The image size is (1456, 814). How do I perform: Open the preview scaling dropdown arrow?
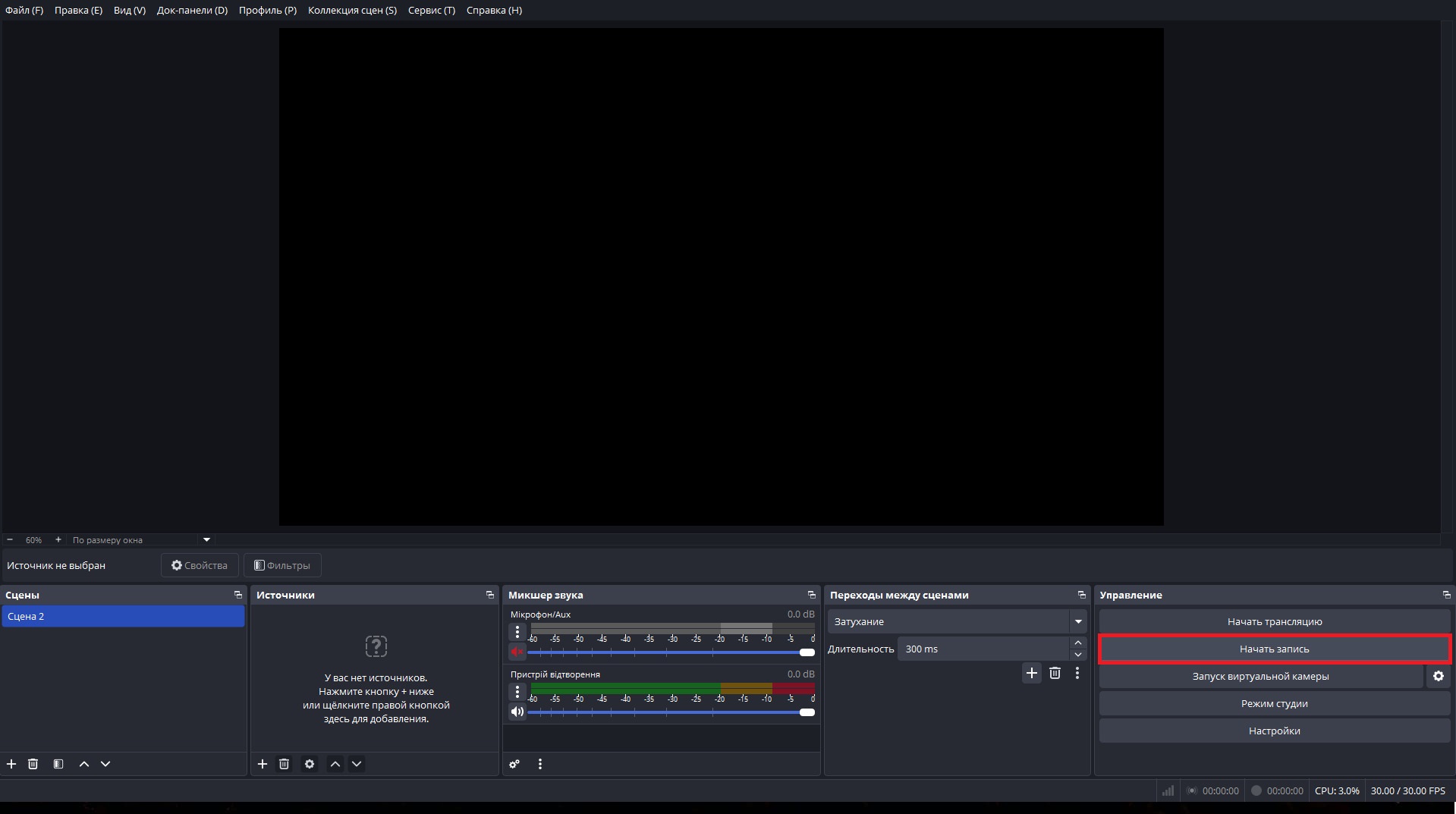pyautogui.click(x=206, y=539)
